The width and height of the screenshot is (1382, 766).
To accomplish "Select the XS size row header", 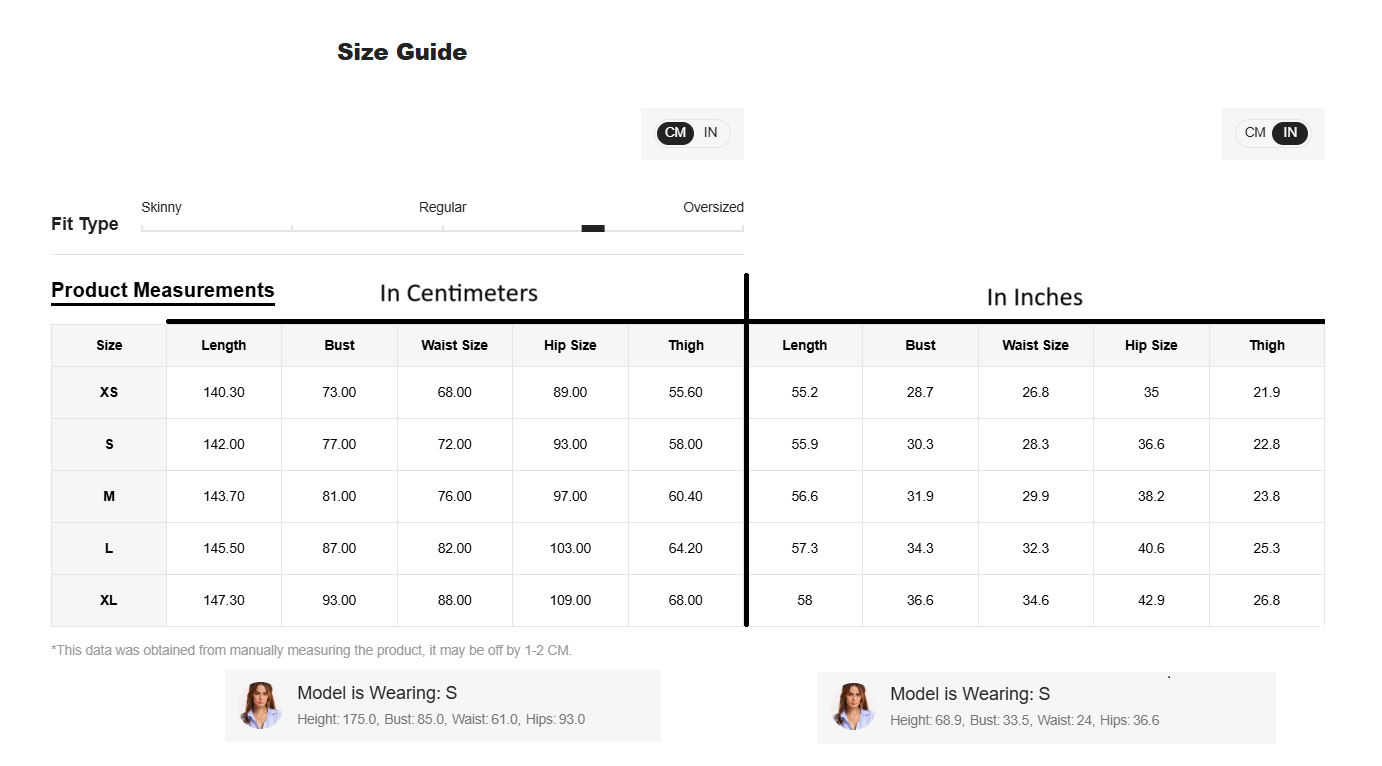I will pos(109,392).
